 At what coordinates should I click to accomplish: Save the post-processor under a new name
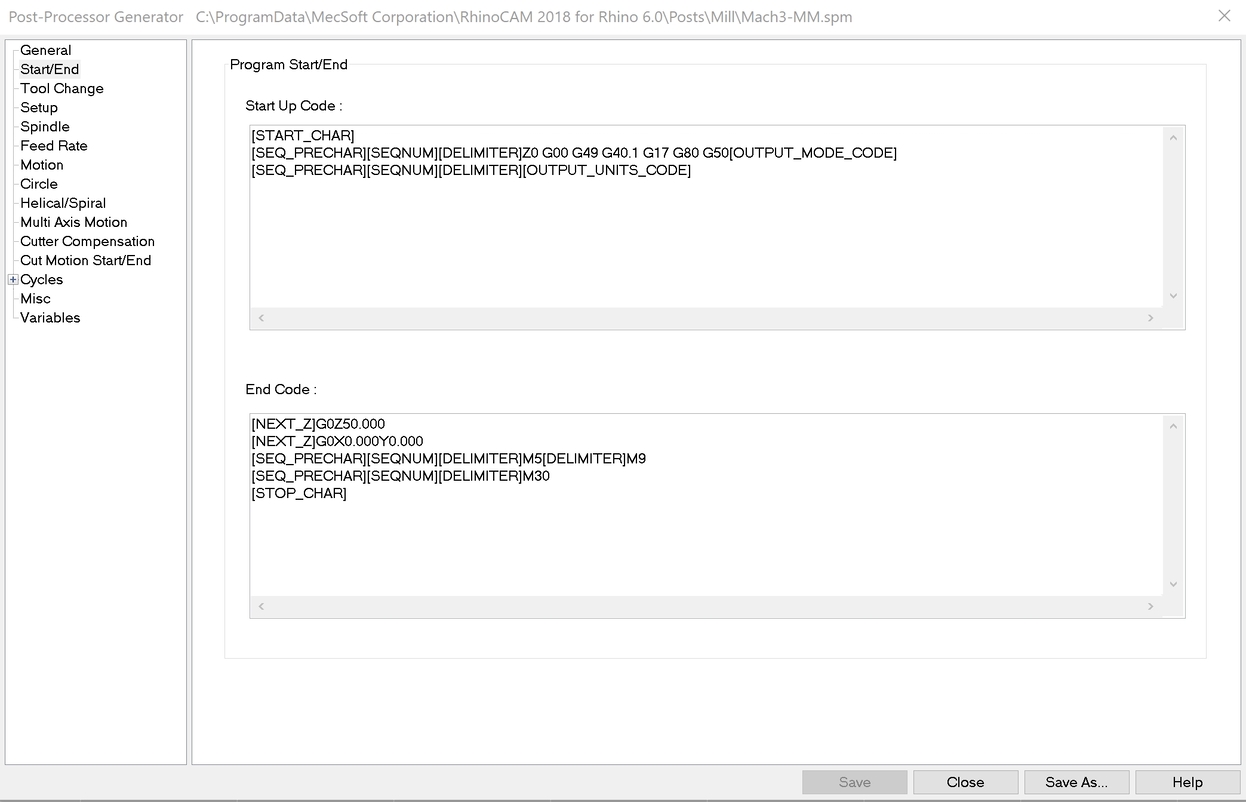1075,781
